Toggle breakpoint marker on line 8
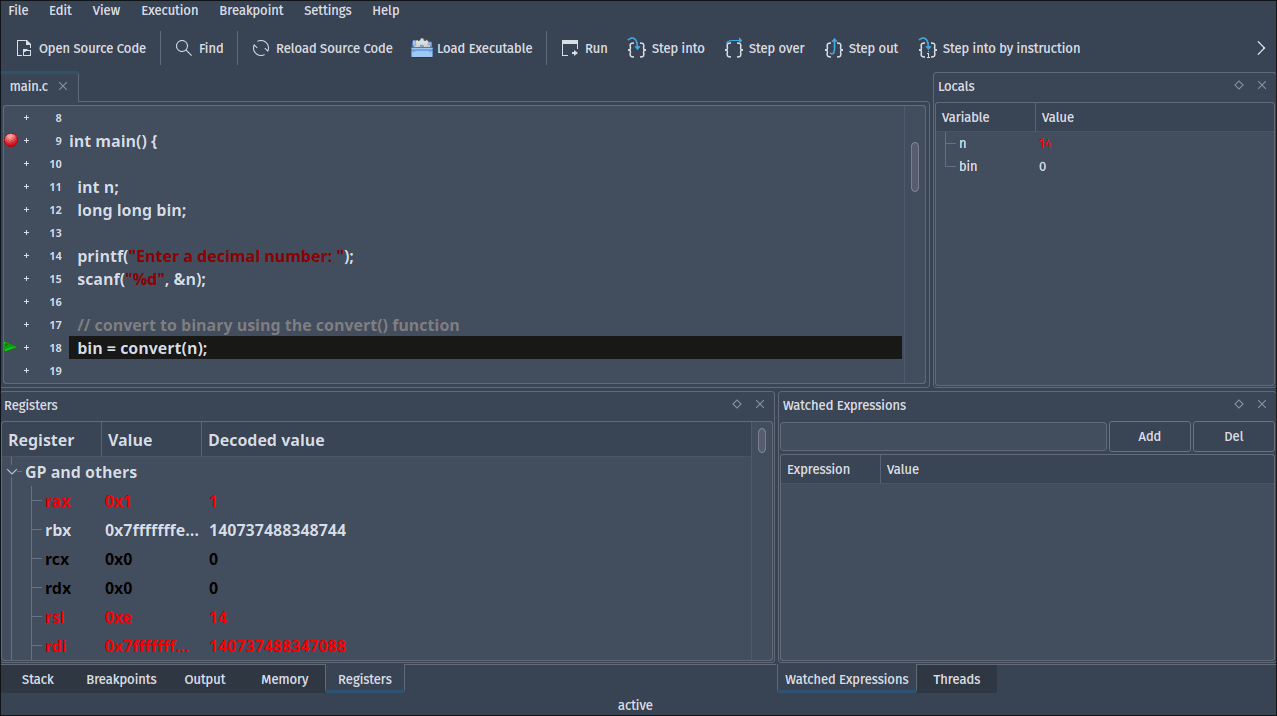Screen dimensions: 1277x716 (27, 118)
